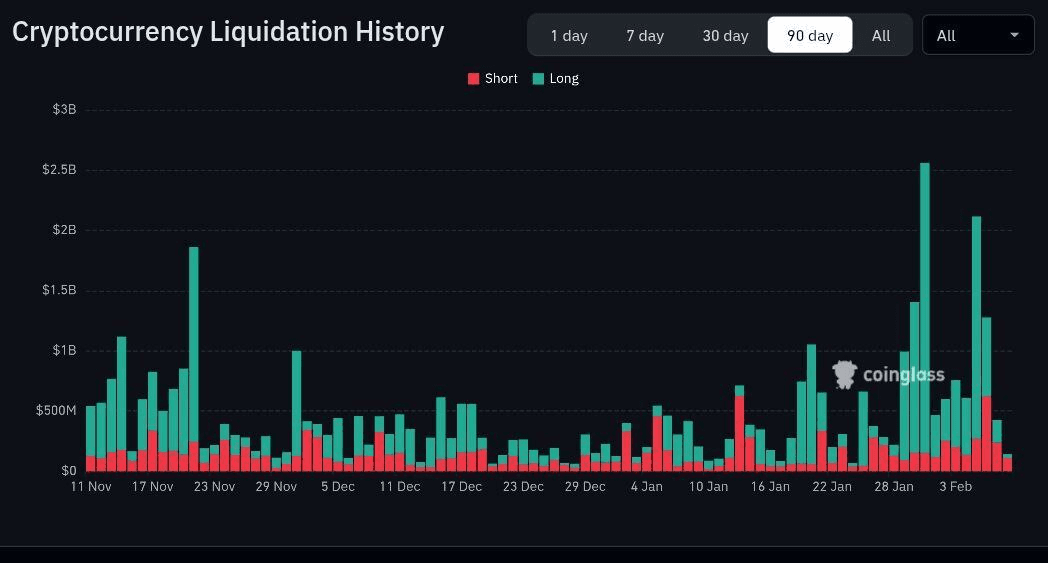
Task: Click the tall green bar near 21 Nov
Action: pos(194,350)
